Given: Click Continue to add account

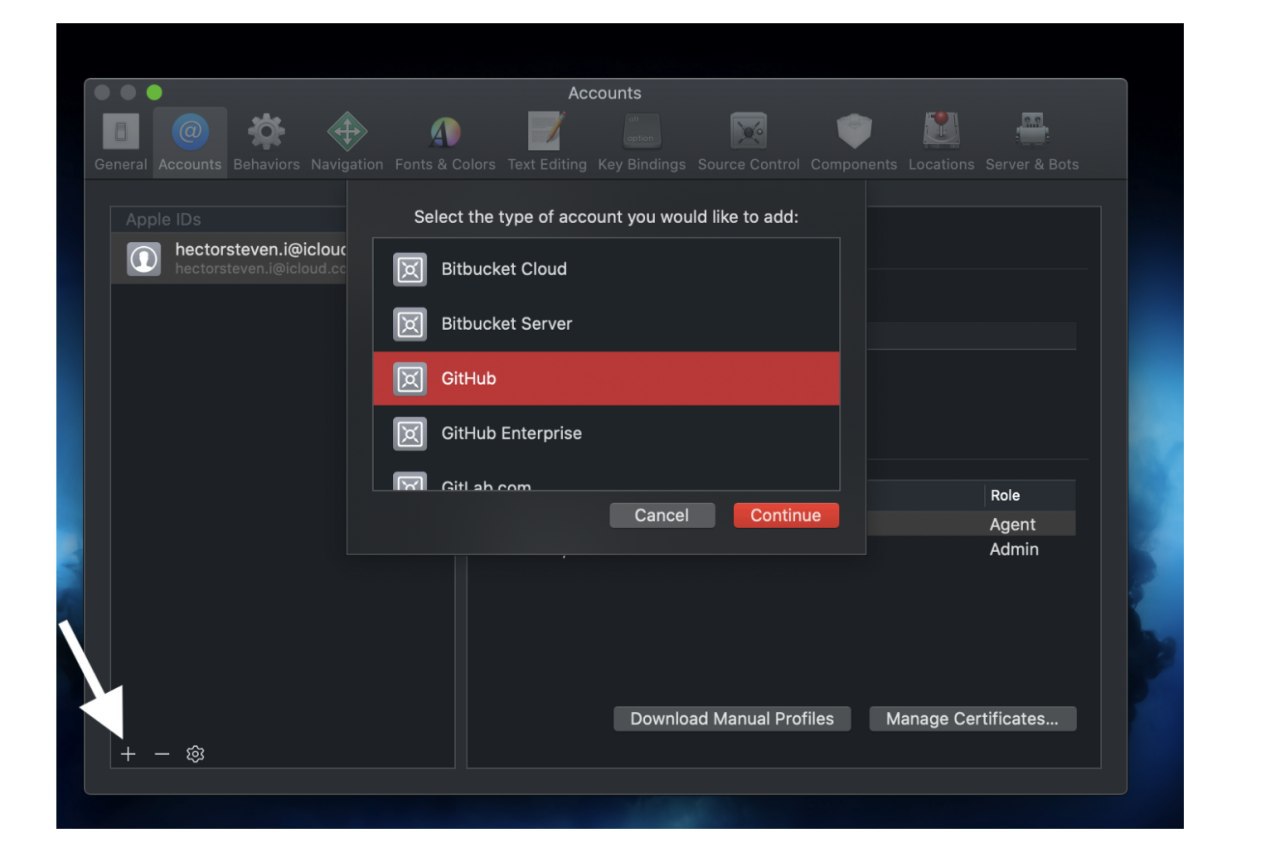Looking at the screenshot, I should (786, 515).
